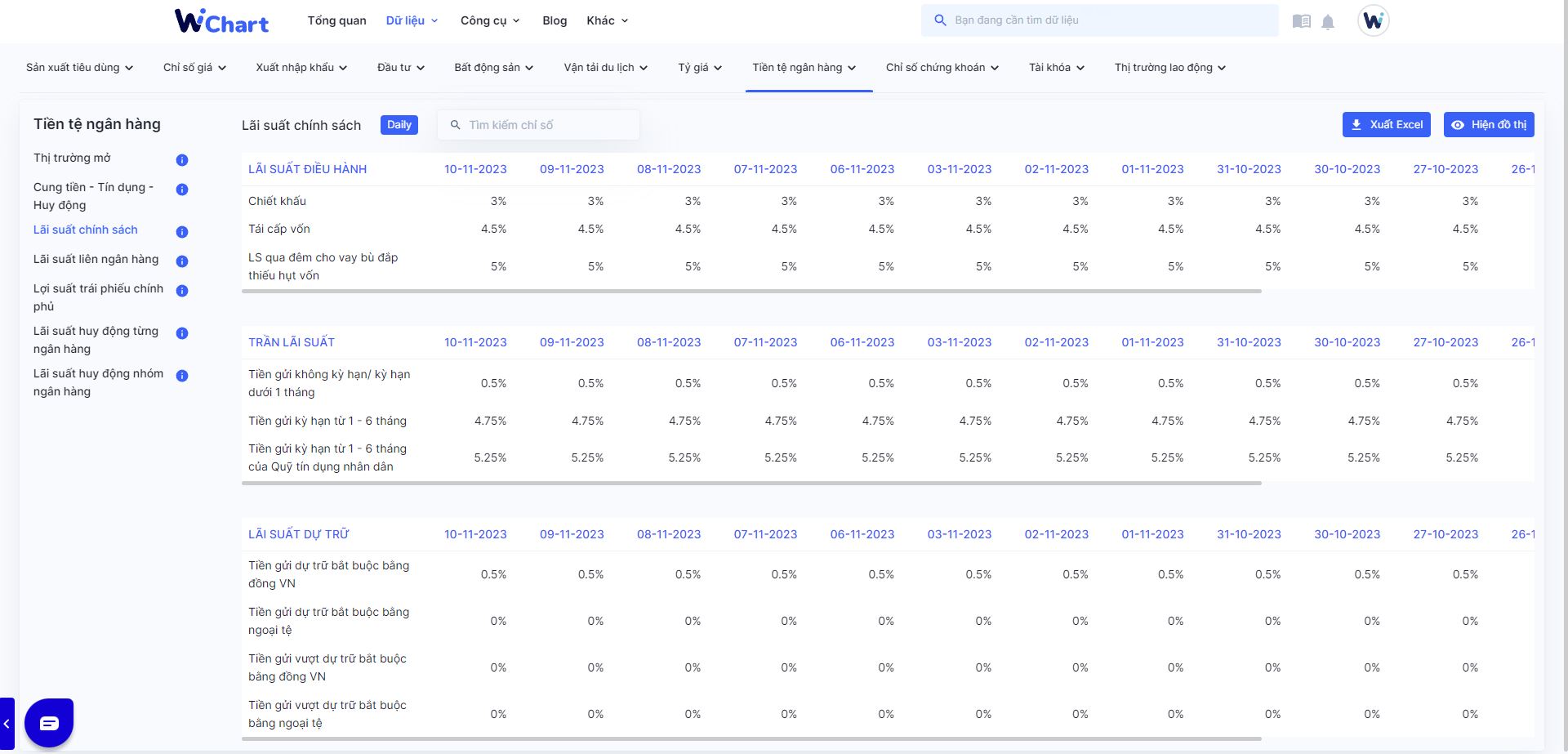Click 10-11-2023 column in Lãi suất điều hành
The height and width of the screenshot is (754, 1568).
[x=475, y=169]
